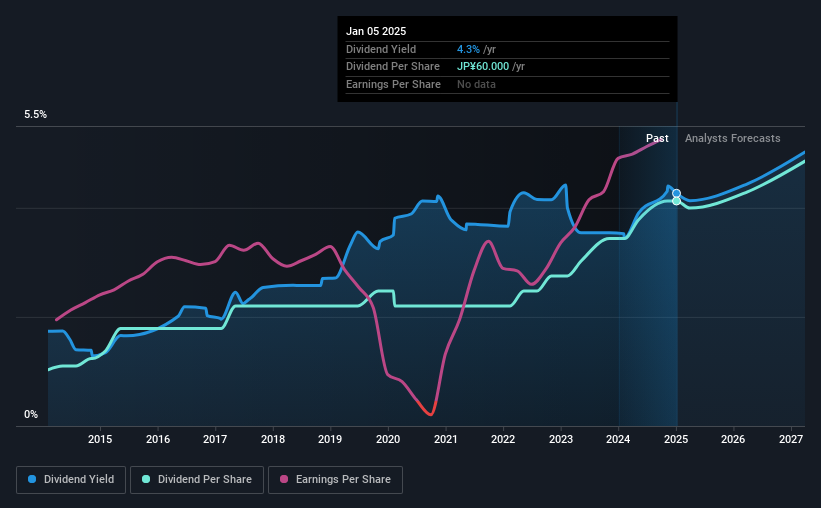Click Dividend Yield row label in tooltip
821x508 pixels.
pyautogui.click(x=381, y=49)
